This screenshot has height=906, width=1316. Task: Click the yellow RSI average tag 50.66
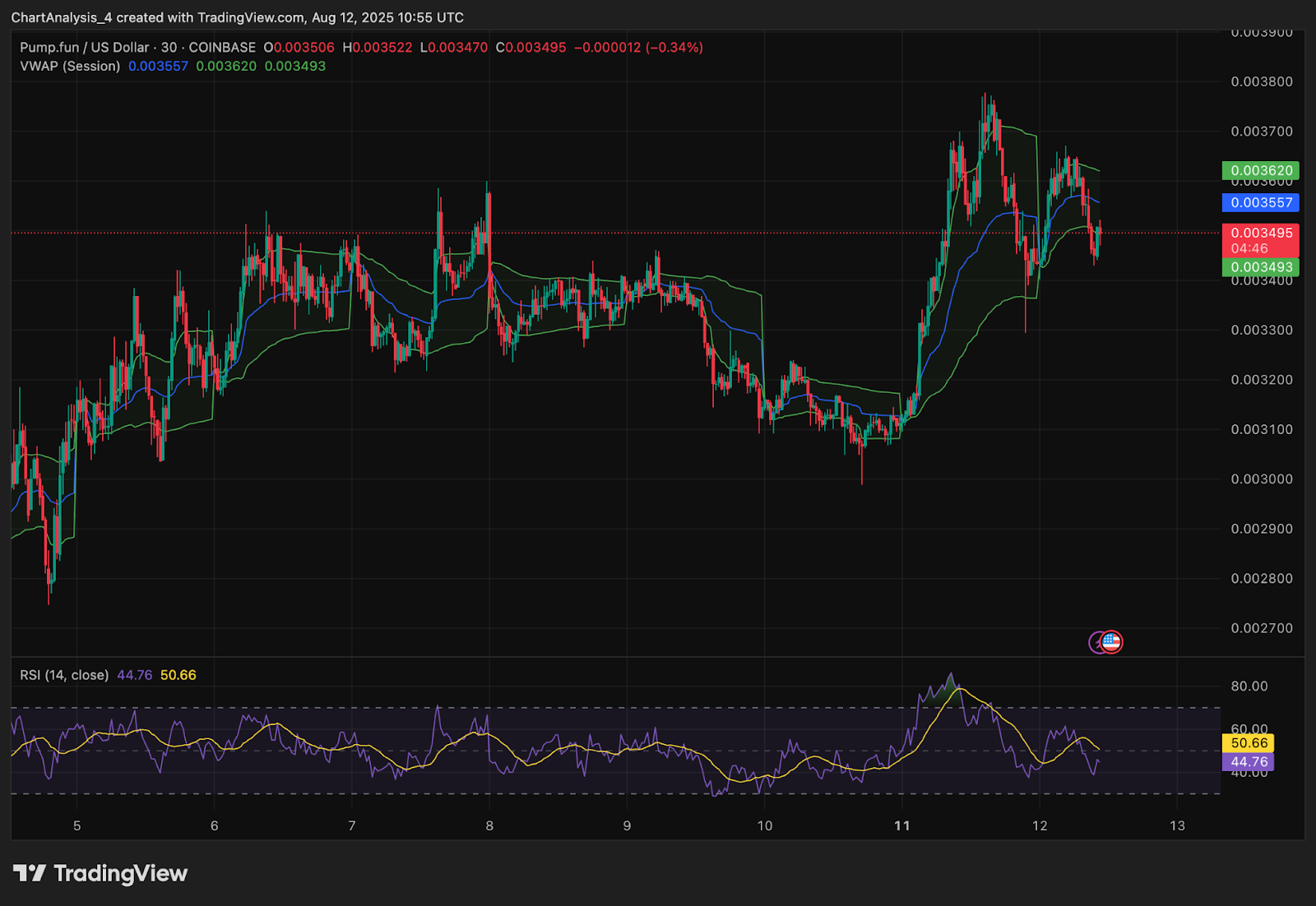pos(1249,743)
